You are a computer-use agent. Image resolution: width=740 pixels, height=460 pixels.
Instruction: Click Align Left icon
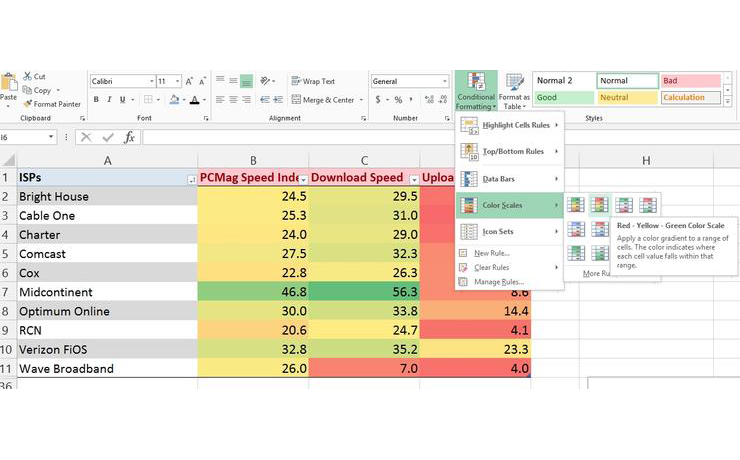220,100
